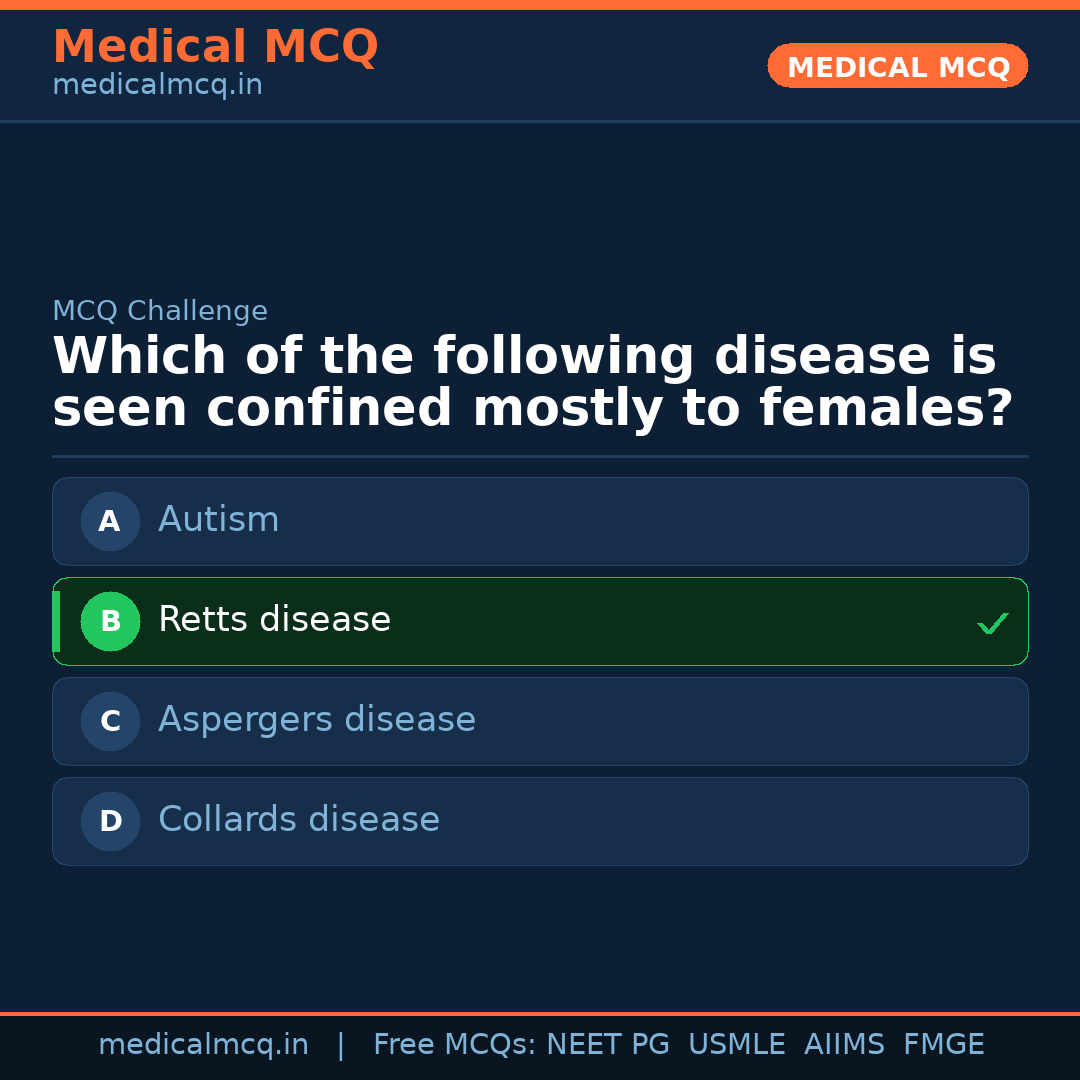Expand the MCQ Challenge section
Image resolution: width=1080 pixels, height=1080 pixels.
pos(160,311)
